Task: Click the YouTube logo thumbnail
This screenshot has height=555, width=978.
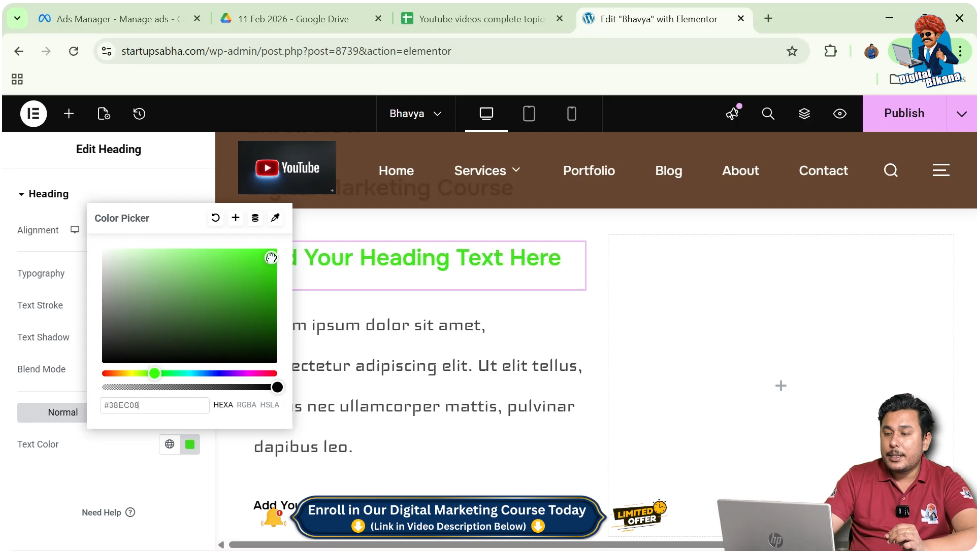Action: [287, 167]
